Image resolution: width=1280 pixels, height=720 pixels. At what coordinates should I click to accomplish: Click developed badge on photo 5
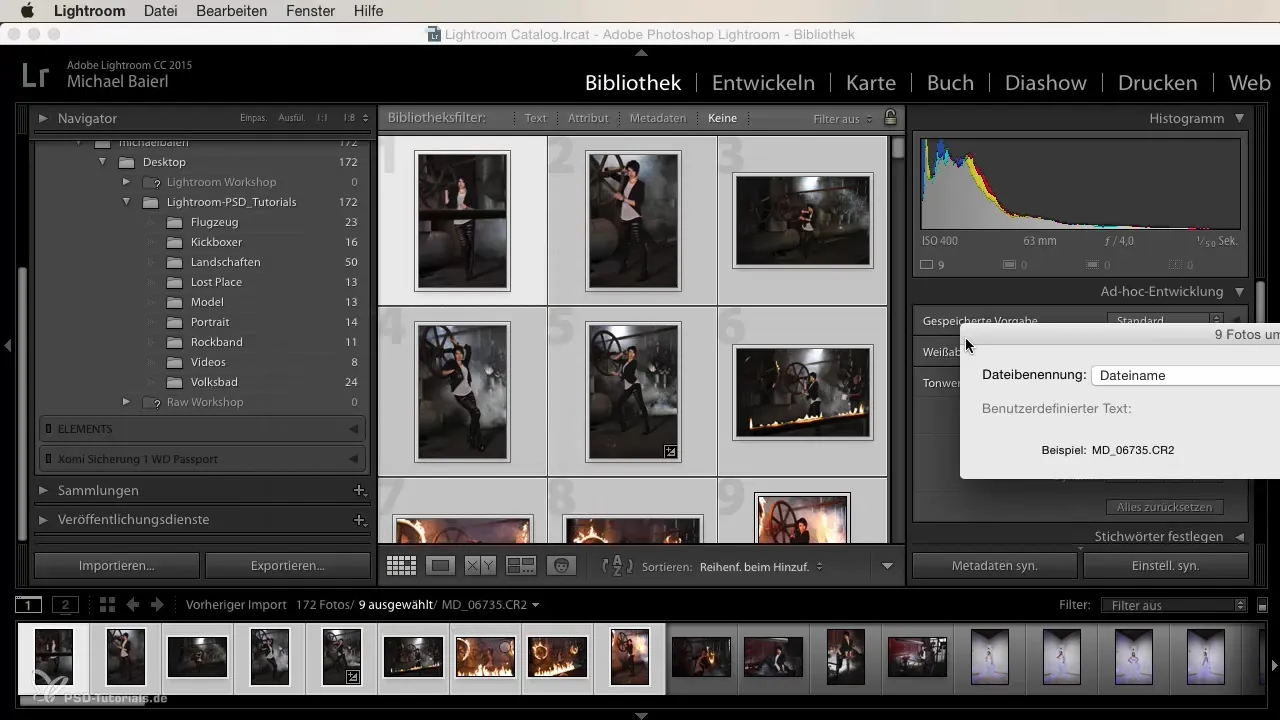point(671,452)
